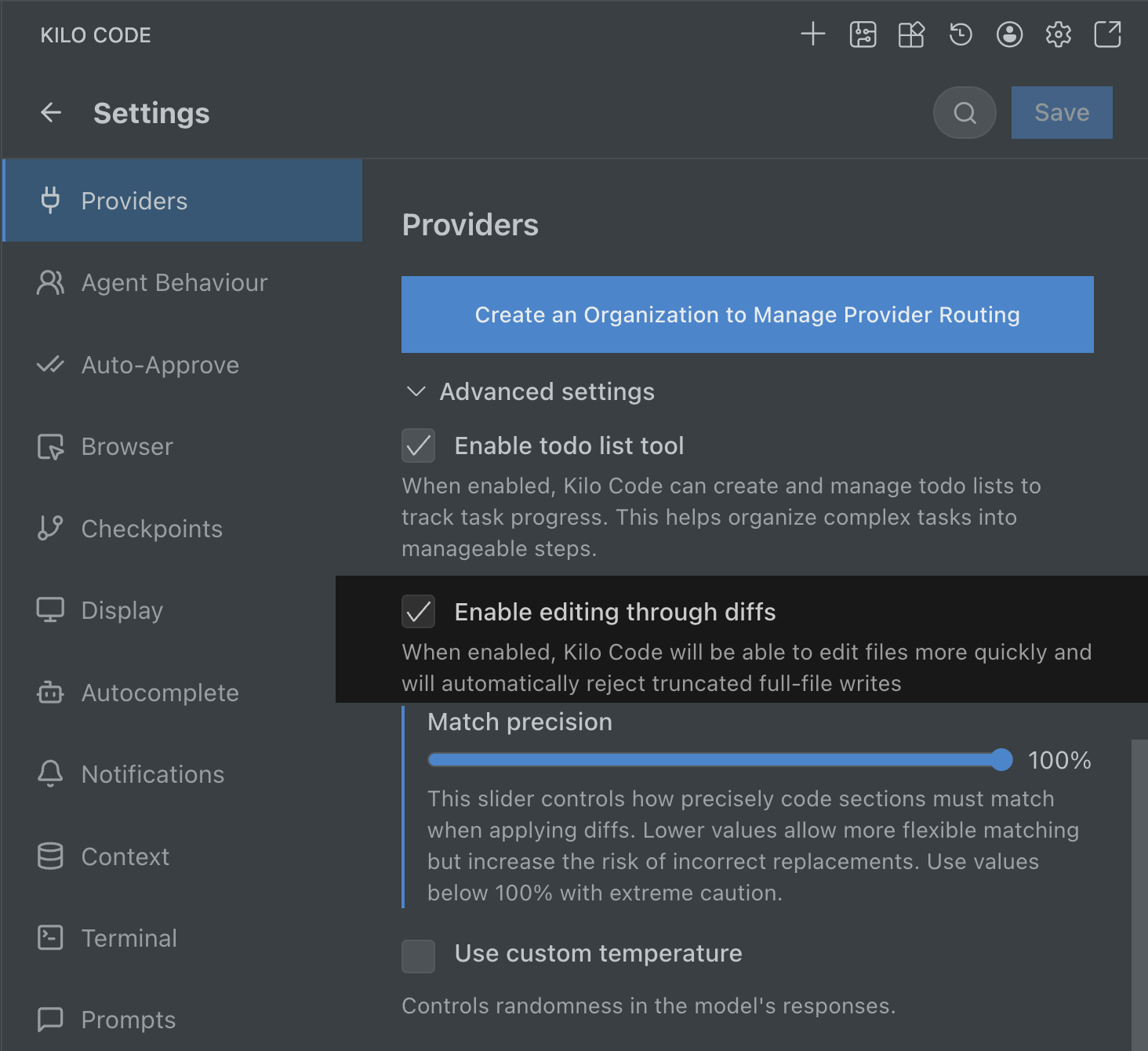Open the modes marketplace icon

pyautogui.click(x=911, y=35)
